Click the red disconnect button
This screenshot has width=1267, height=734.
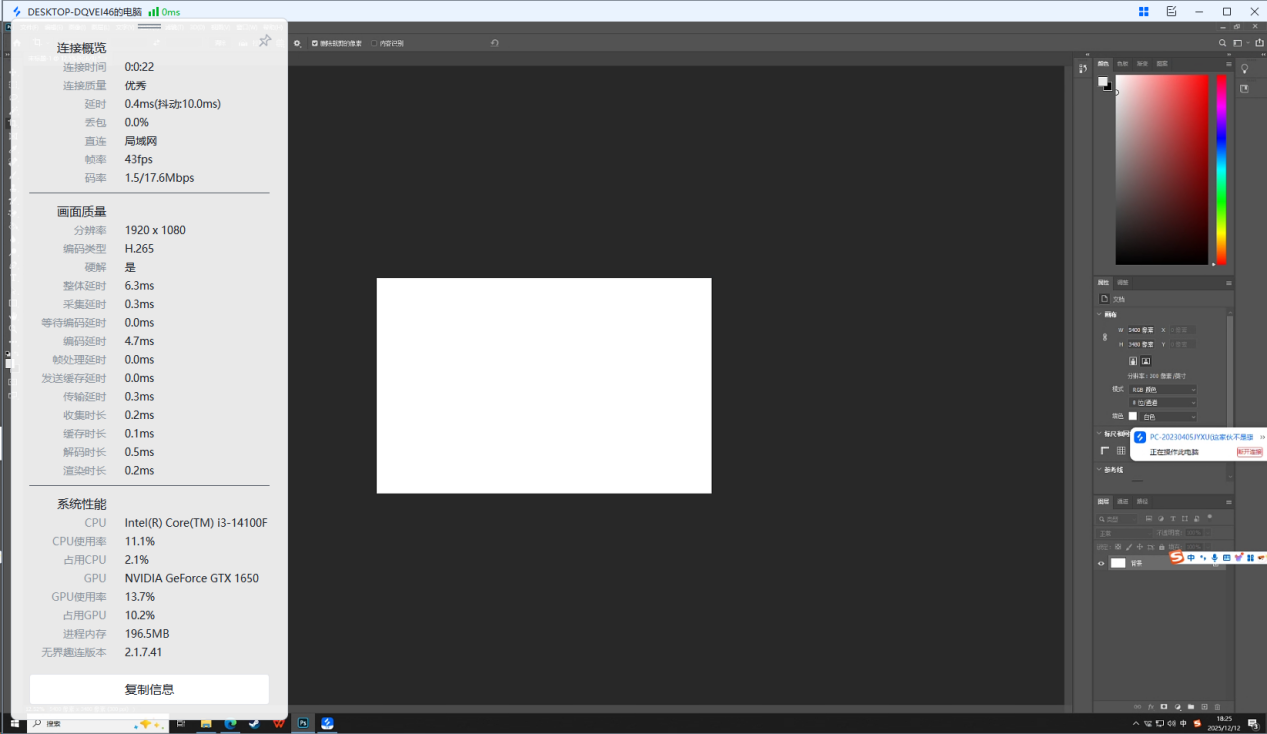tap(1249, 452)
